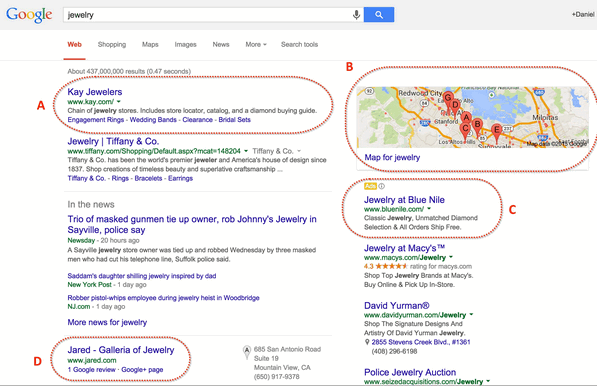The height and width of the screenshot is (386, 597).
Task: Click map marker E on the map
Action: (496, 132)
